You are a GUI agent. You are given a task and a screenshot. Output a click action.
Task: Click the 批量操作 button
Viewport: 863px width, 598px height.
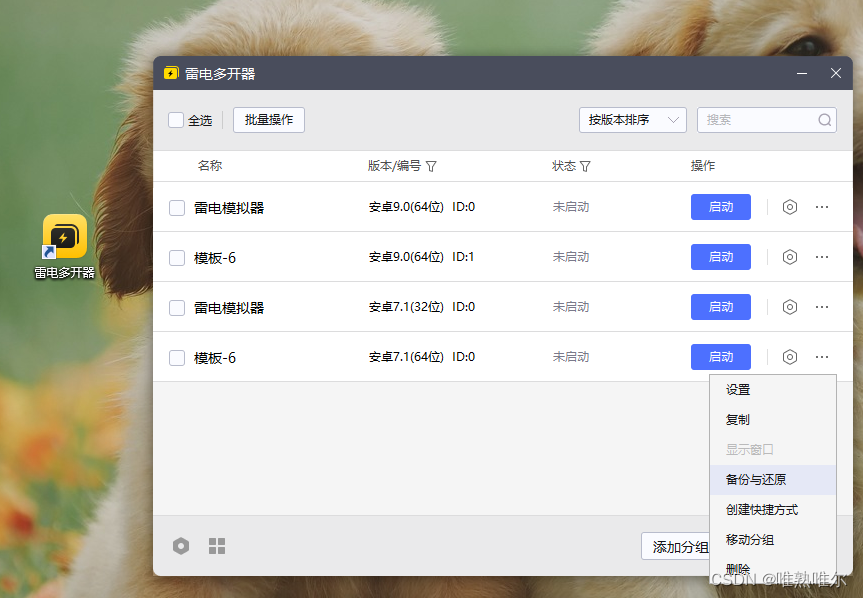click(x=269, y=120)
